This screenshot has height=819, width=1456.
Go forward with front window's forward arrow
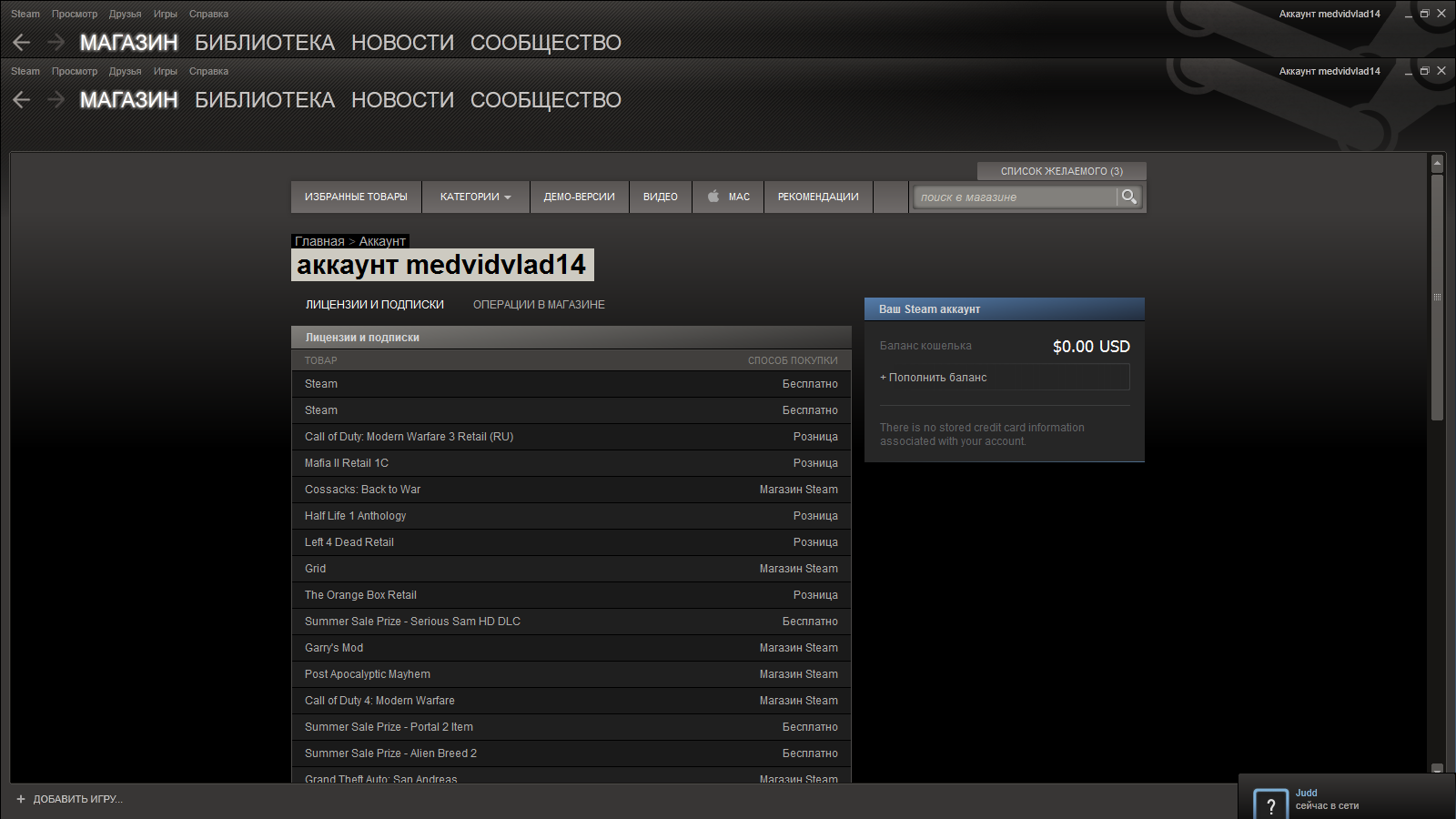click(56, 100)
